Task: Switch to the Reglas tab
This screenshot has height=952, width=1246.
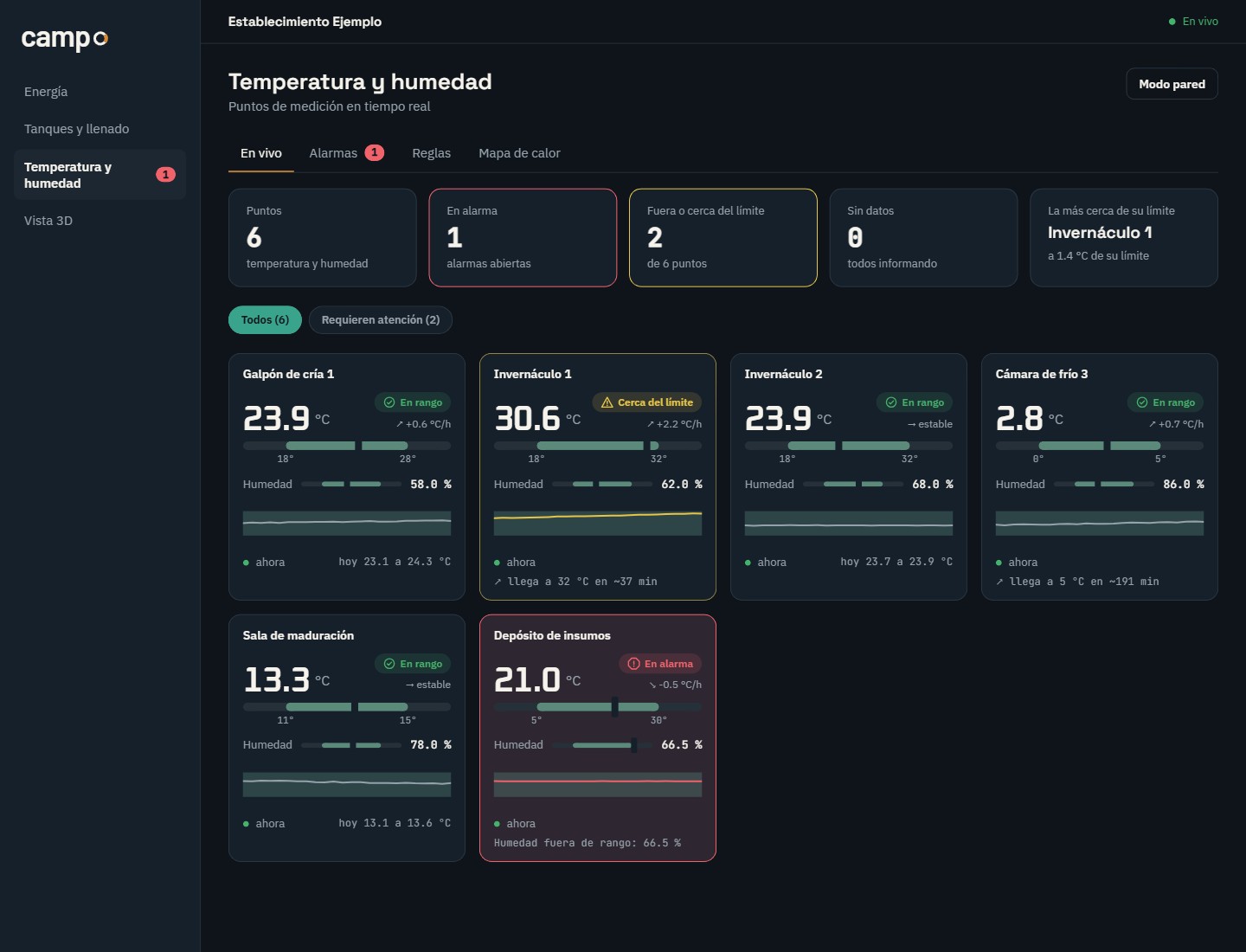Action: click(431, 153)
